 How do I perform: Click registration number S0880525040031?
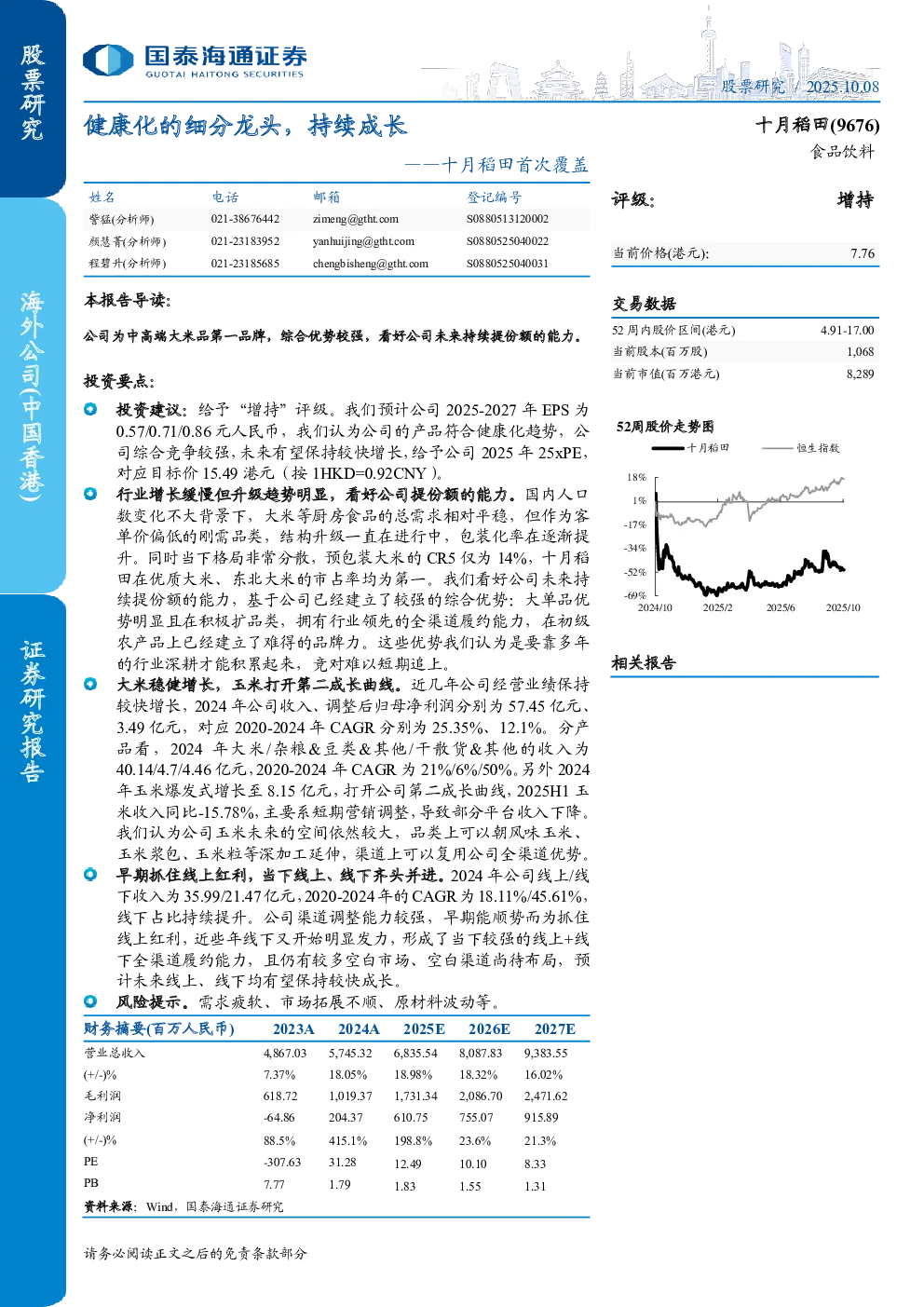click(x=508, y=264)
